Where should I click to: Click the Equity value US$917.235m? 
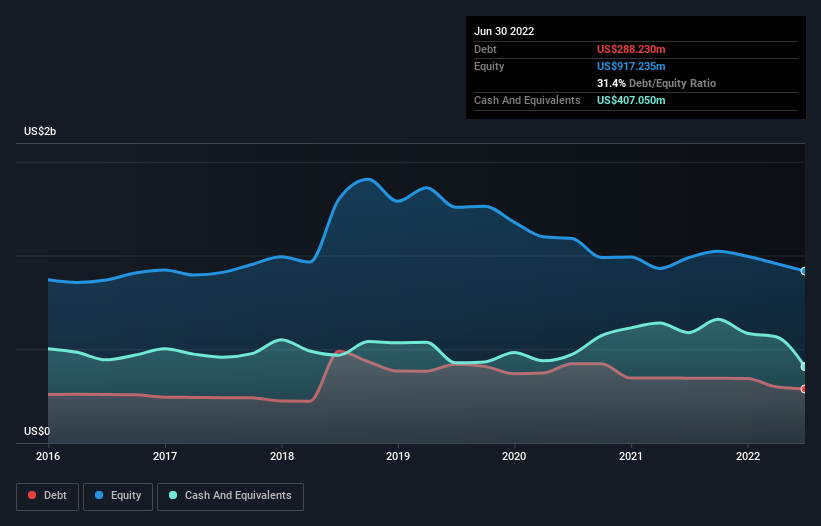coord(631,66)
